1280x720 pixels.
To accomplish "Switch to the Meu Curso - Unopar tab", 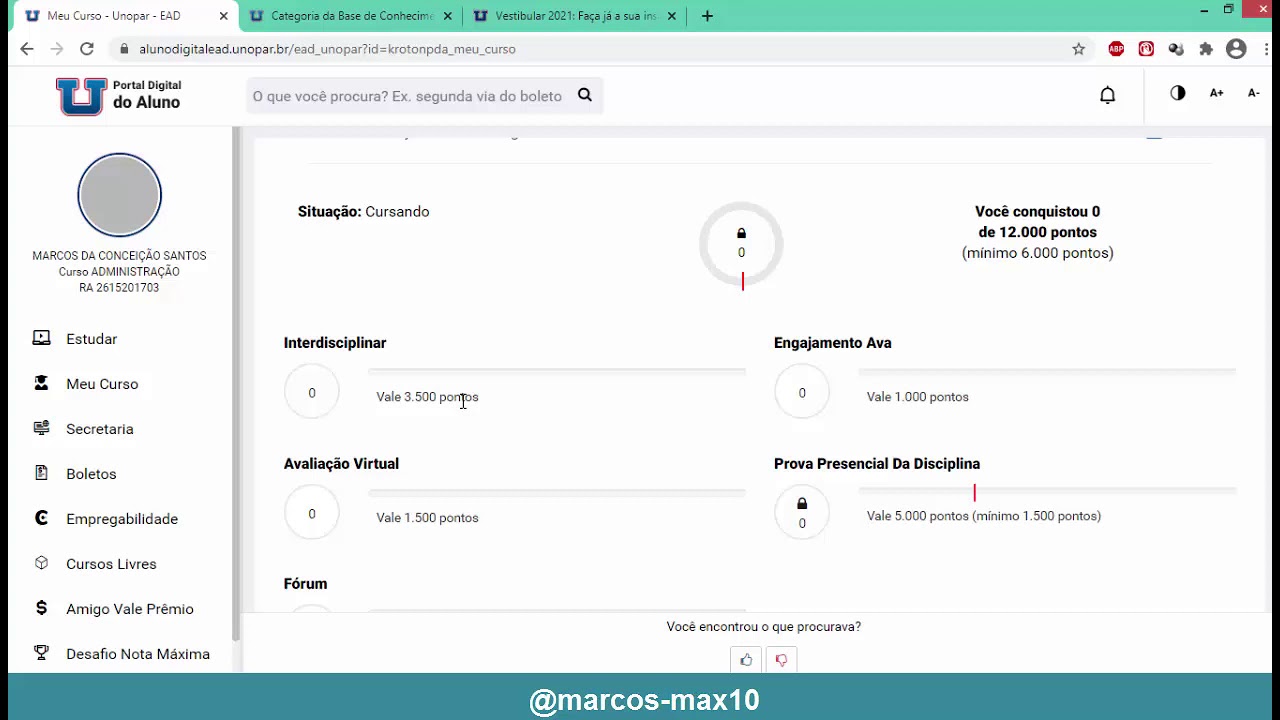I will click(122, 16).
